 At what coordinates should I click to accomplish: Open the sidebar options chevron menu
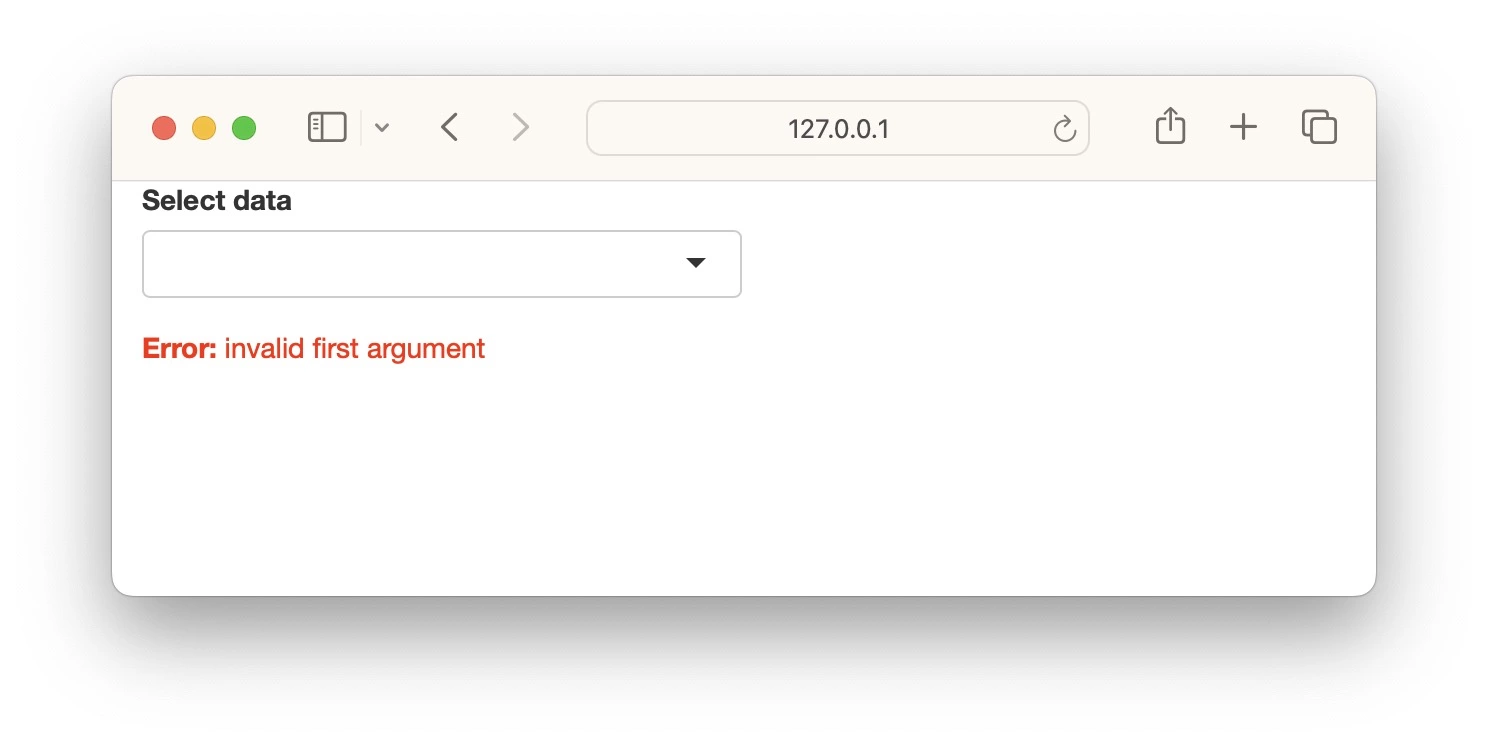click(382, 128)
